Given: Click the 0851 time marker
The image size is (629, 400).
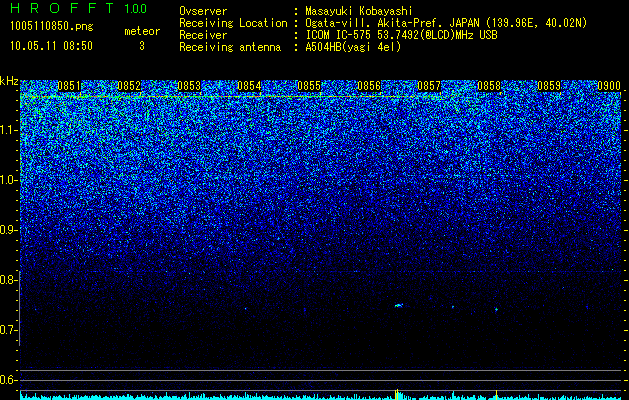Looking at the screenshot, I should coord(69,86).
